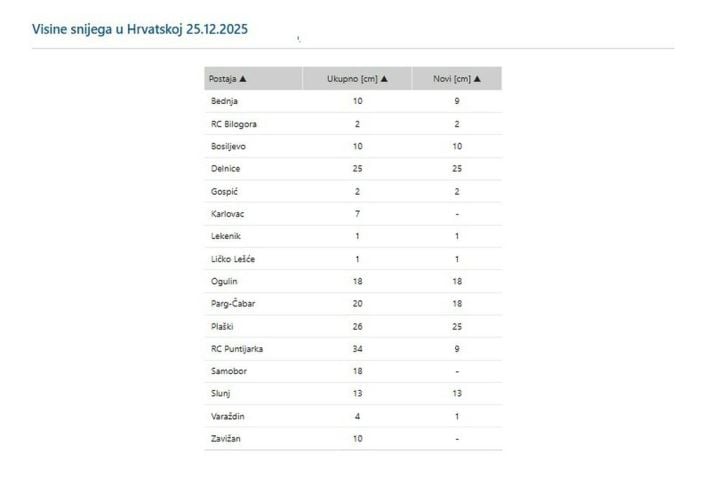Click the Plaški station entry
The image size is (720, 478).
point(224,326)
